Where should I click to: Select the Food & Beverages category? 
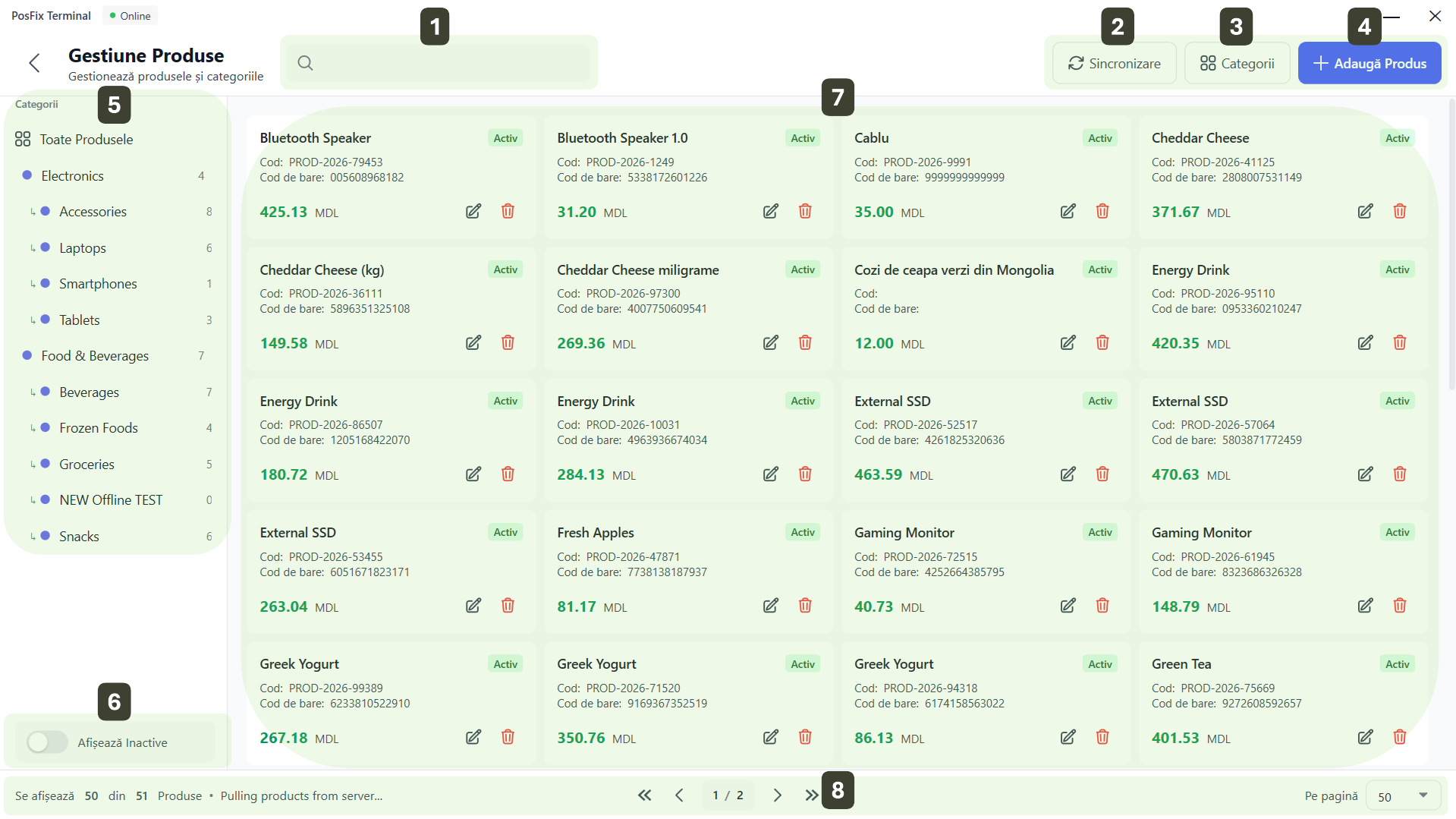tap(95, 356)
